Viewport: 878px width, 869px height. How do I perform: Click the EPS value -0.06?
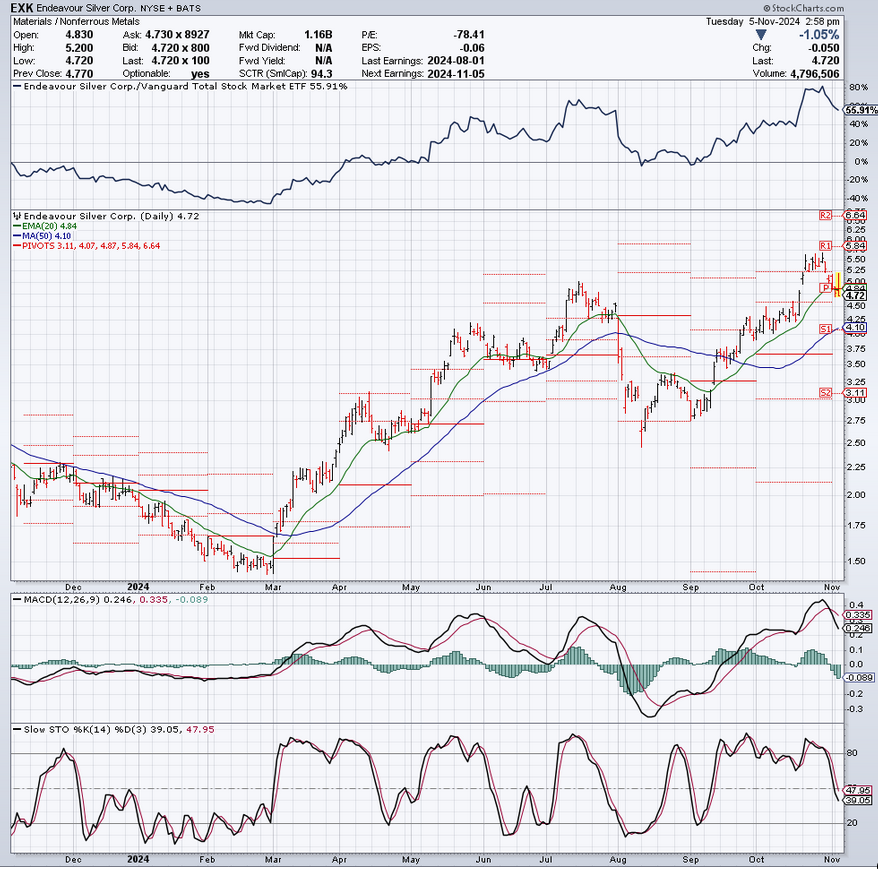[473, 48]
